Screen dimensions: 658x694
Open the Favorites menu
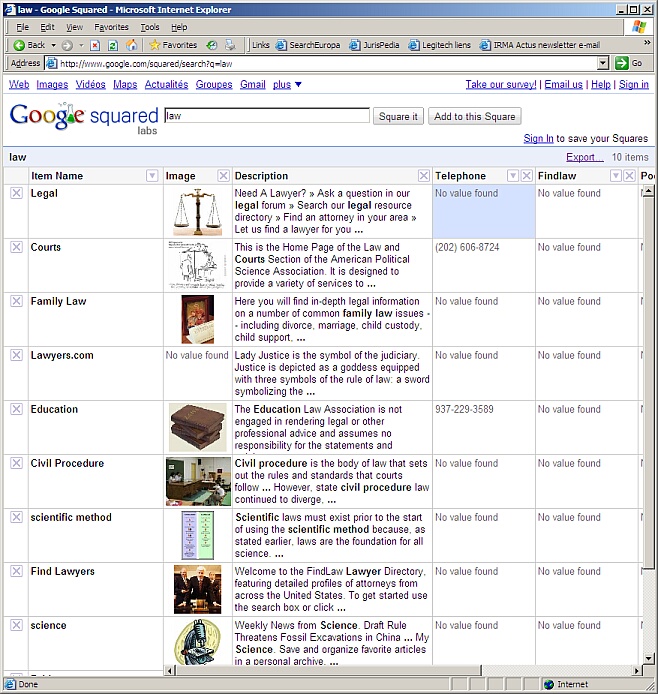tap(111, 27)
